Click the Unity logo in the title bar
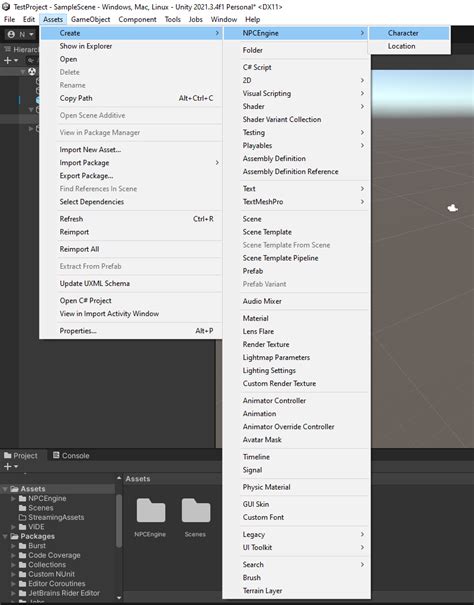This screenshot has height=605, width=474. [6, 7]
